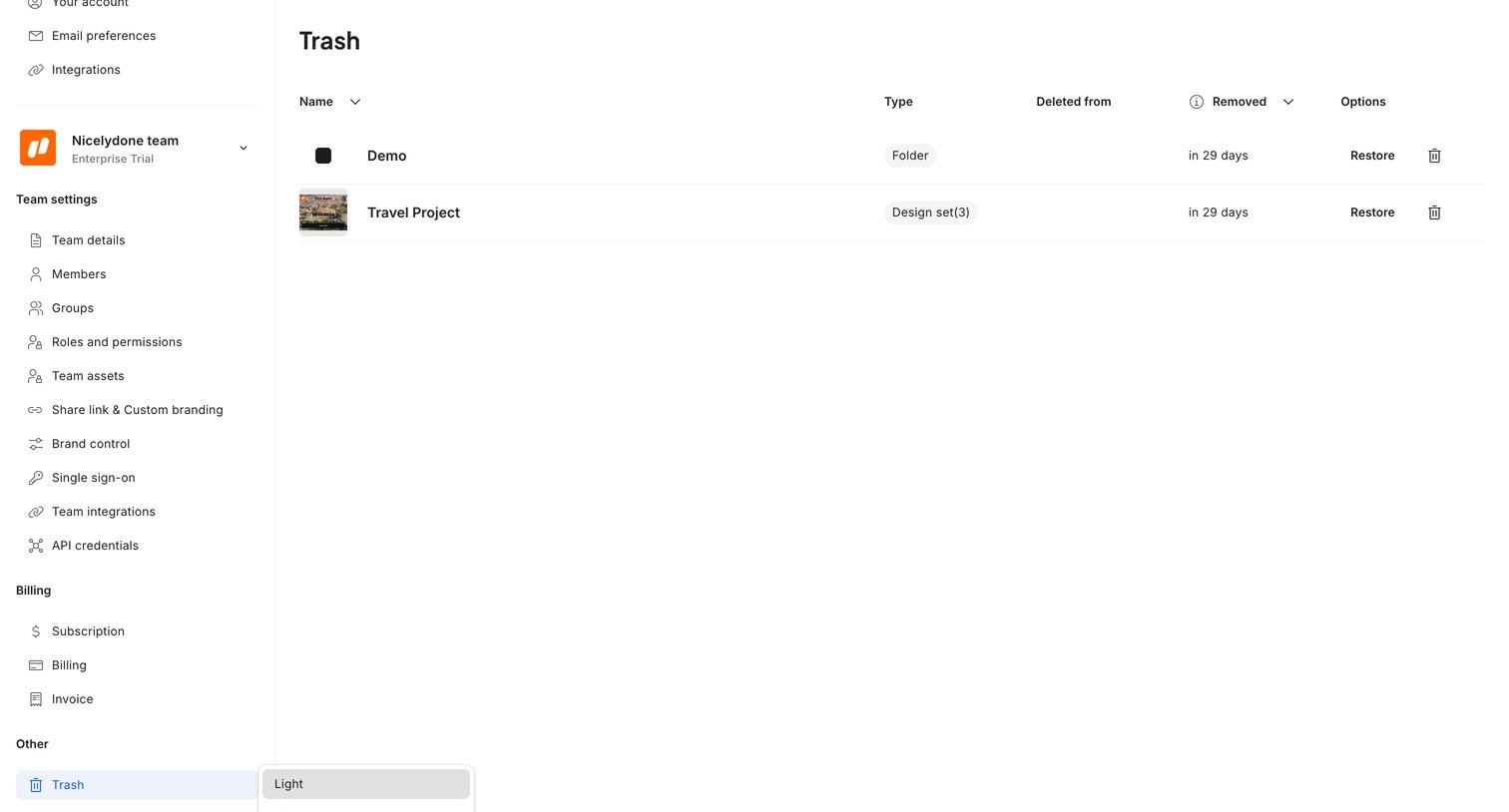Click the Folder type badge
The image size is (1509, 812).
[910, 156]
